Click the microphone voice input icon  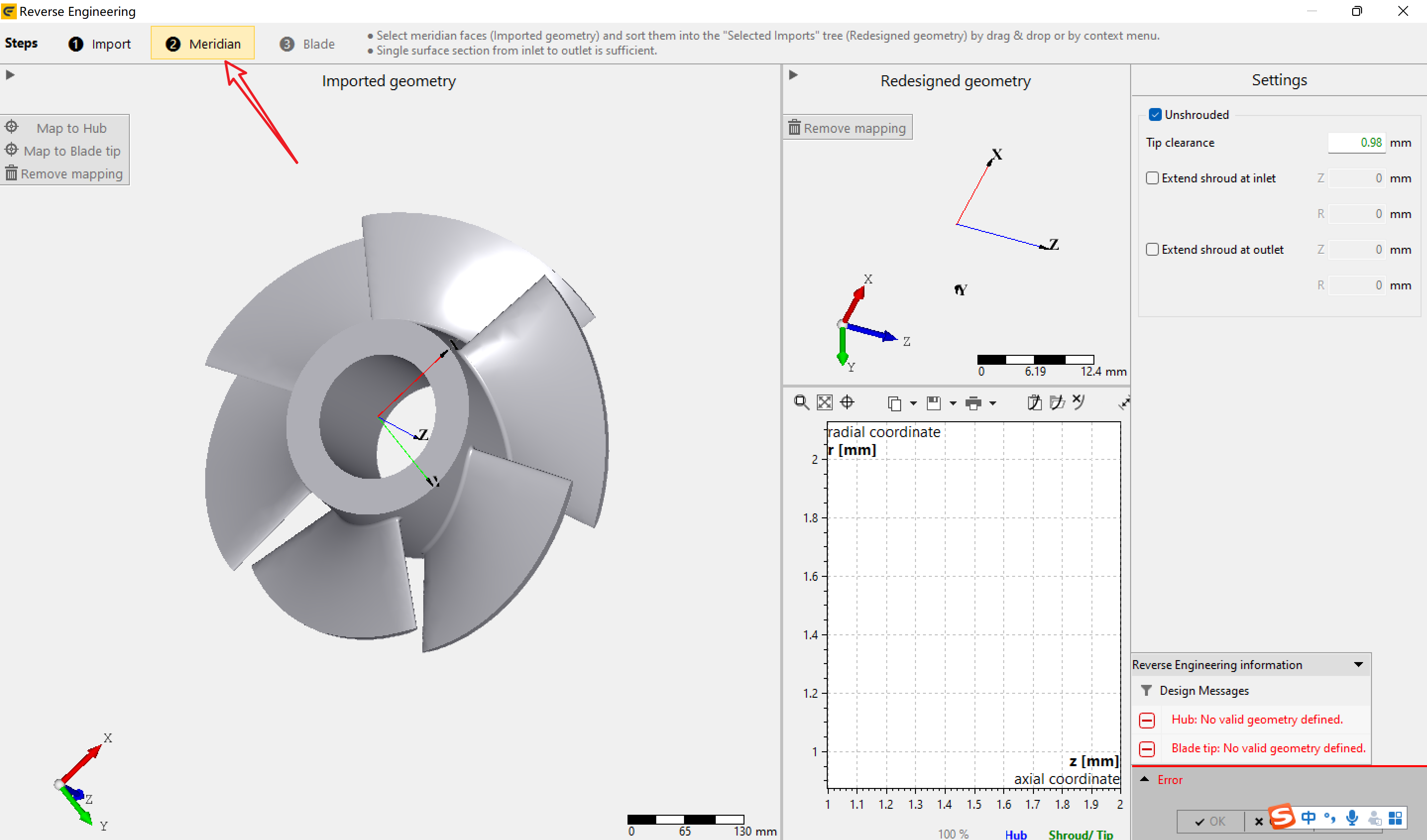[1352, 817]
